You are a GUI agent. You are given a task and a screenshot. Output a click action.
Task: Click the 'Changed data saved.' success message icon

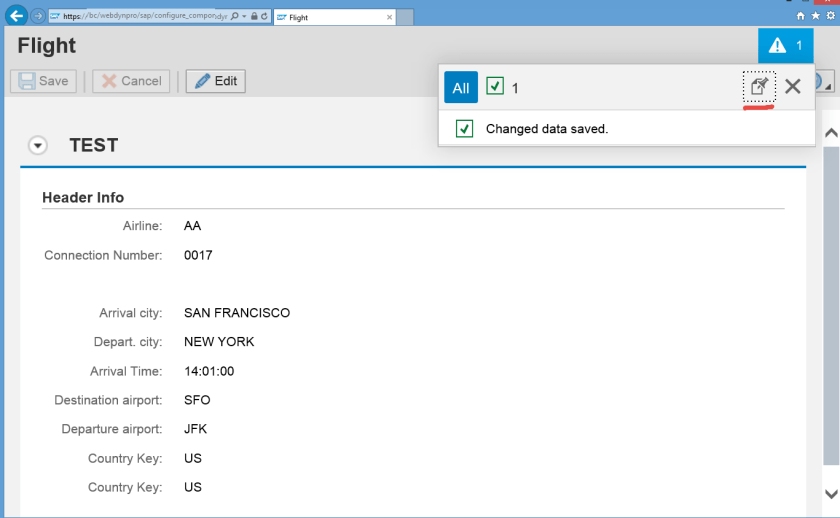click(464, 129)
